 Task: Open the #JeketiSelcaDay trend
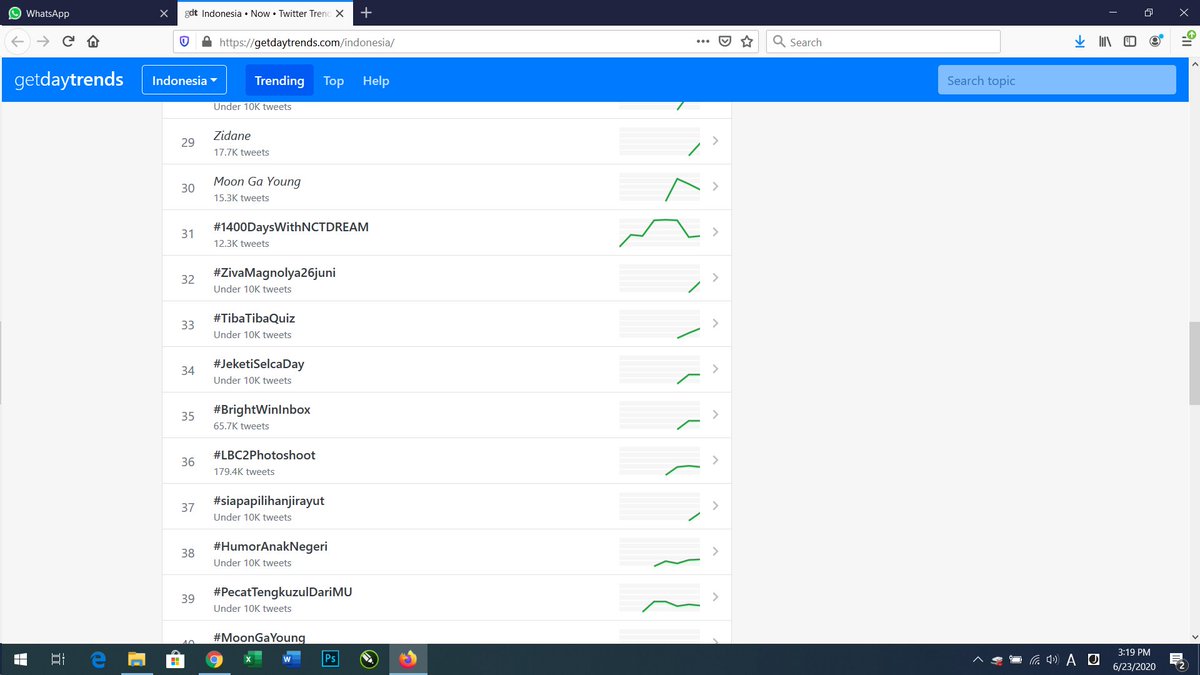click(259, 364)
